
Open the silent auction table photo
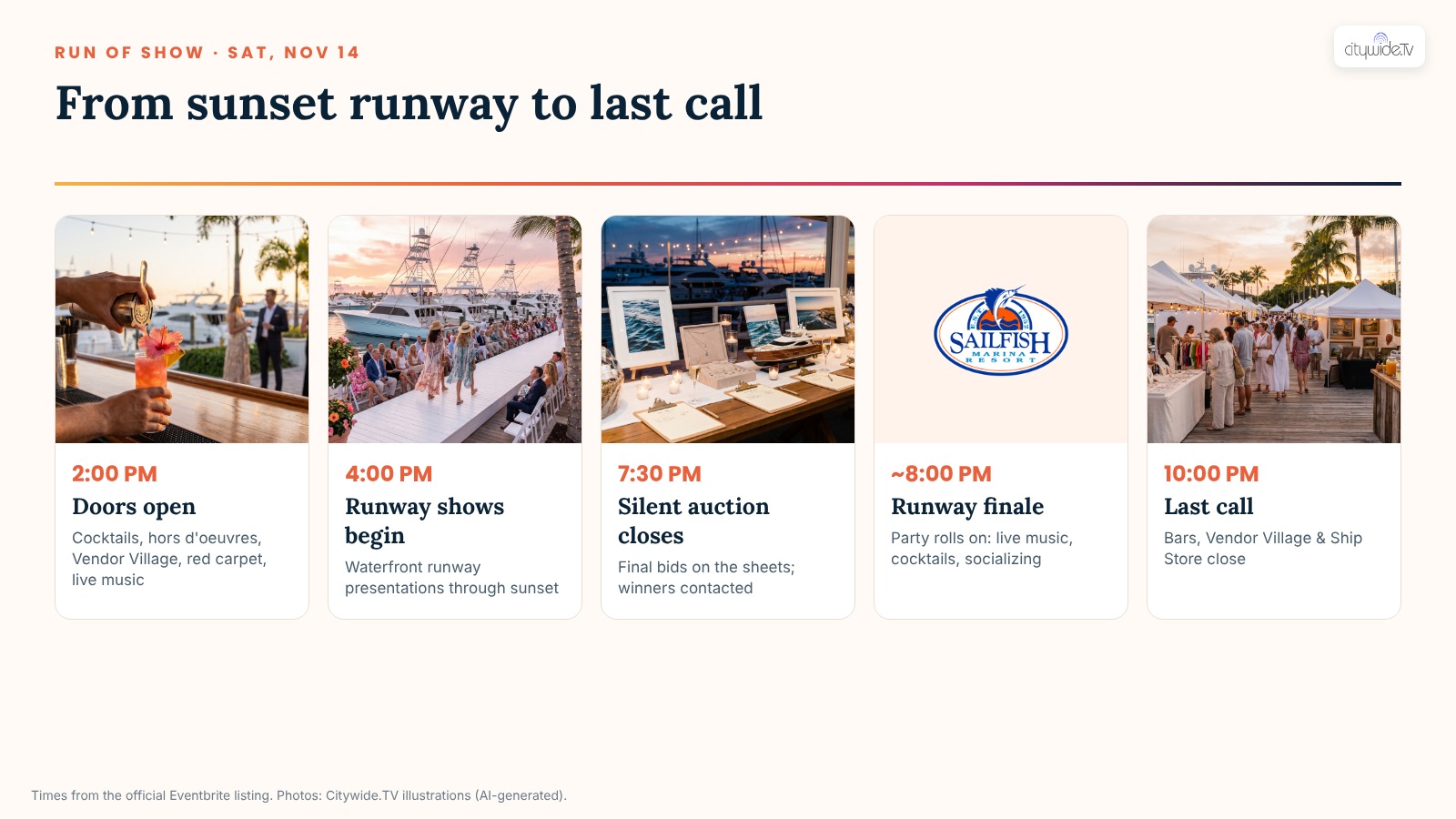coord(728,329)
